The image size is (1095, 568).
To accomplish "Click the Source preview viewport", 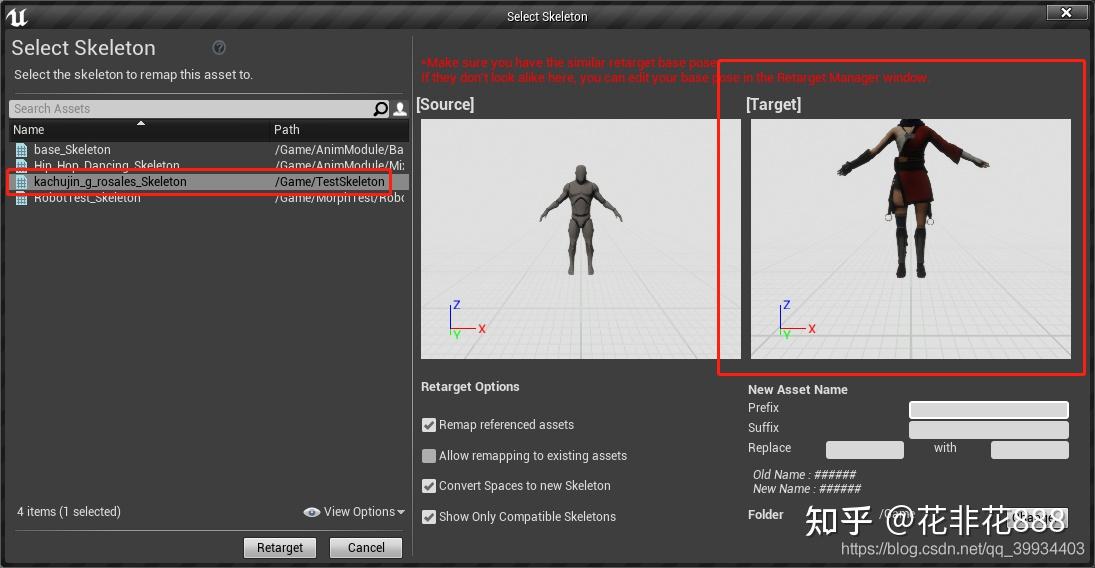I will coord(580,239).
